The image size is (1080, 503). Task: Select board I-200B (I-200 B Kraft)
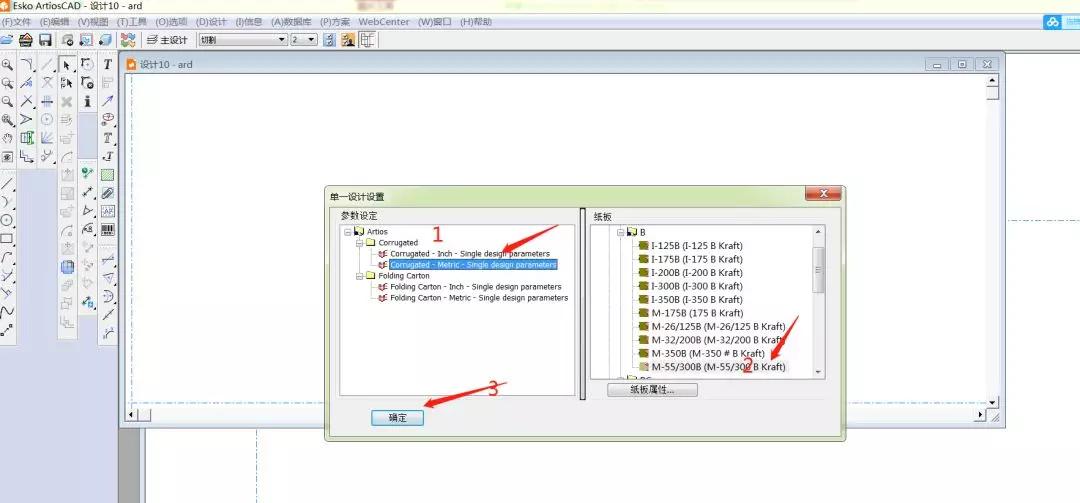click(697, 273)
